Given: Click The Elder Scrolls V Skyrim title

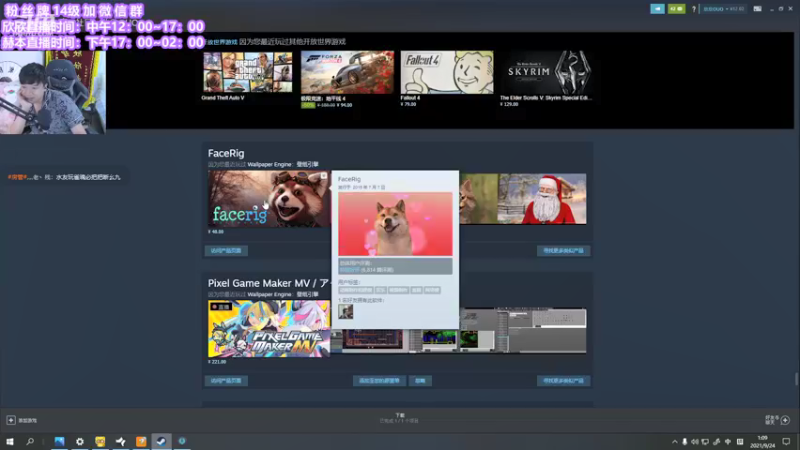Looking at the screenshot, I should point(546,97).
